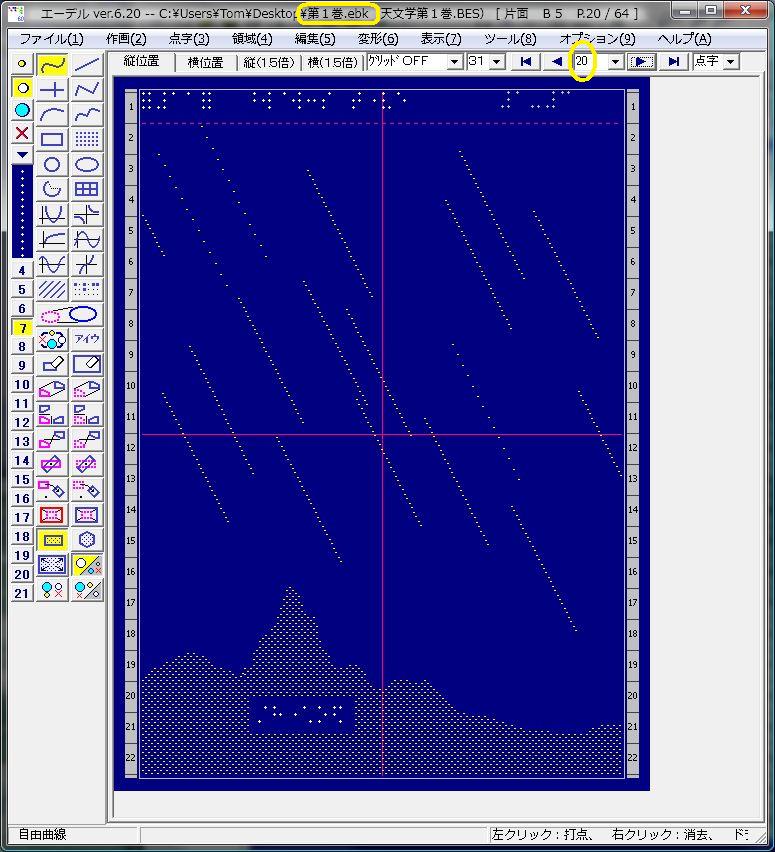The image size is (775, 852).
Task: Select the freehand curve drawing tool
Action: pos(52,65)
